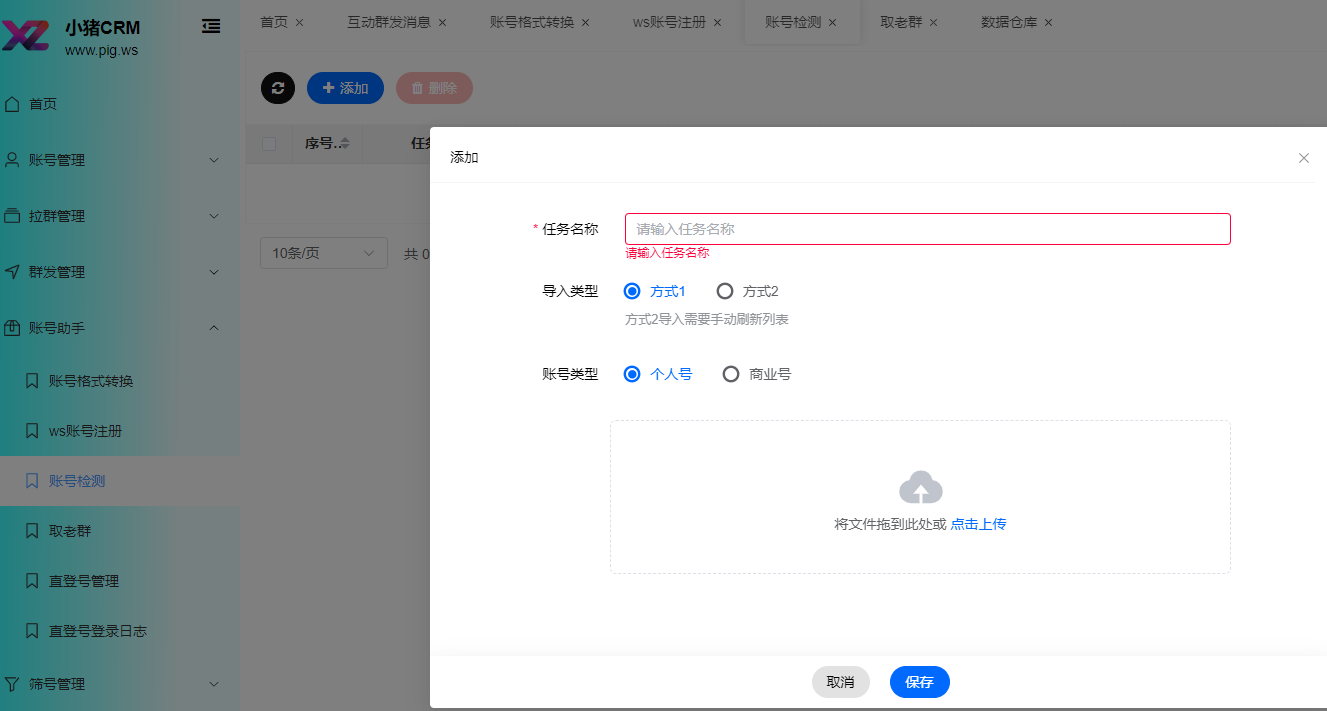The width and height of the screenshot is (1327, 711).
Task: Switch to the 账号格式转换 tab
Action: [x=532, y=22]
